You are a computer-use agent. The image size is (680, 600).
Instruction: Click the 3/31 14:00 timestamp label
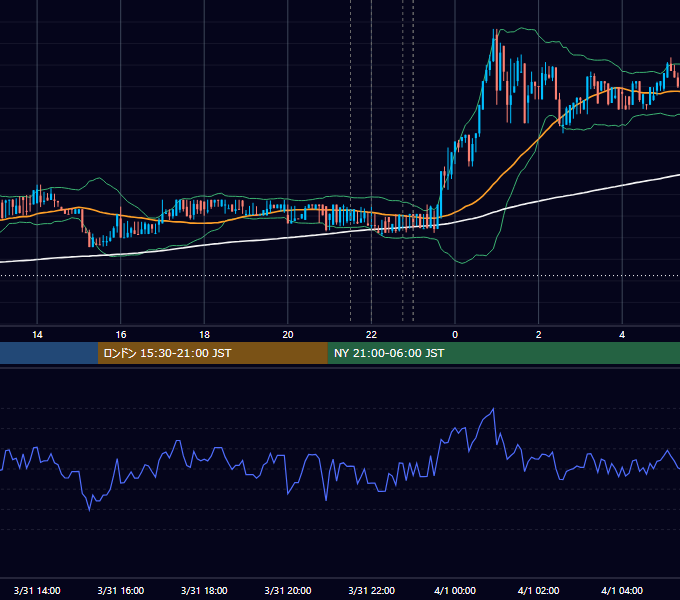37,590
